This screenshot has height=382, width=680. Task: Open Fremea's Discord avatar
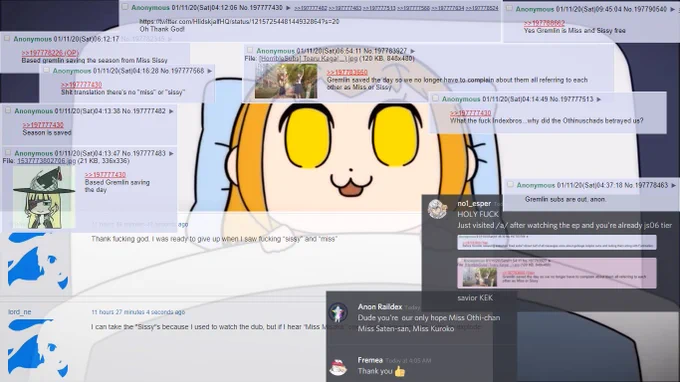point(338,367)
